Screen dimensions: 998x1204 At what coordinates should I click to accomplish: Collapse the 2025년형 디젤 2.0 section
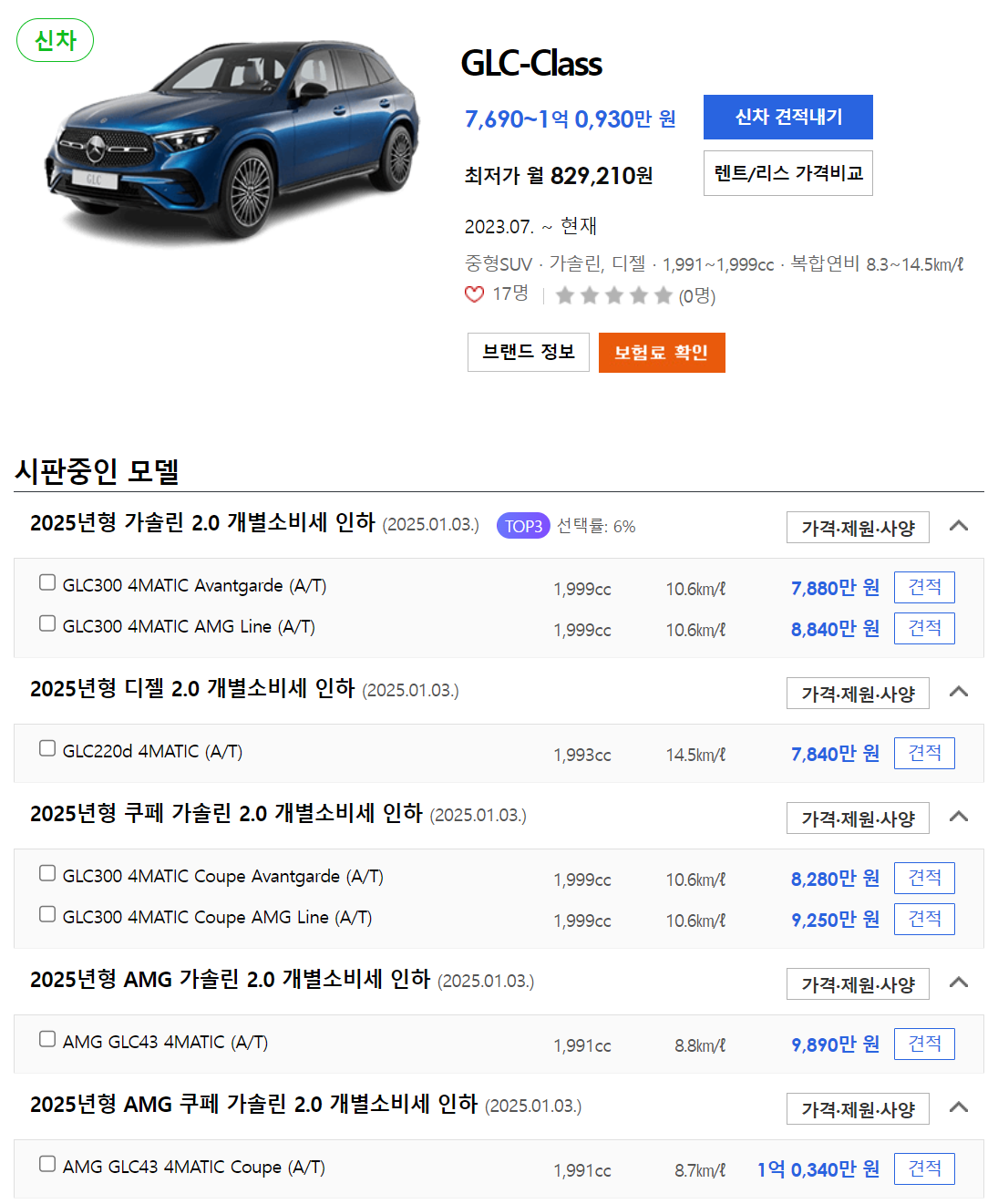coord(958,692)
